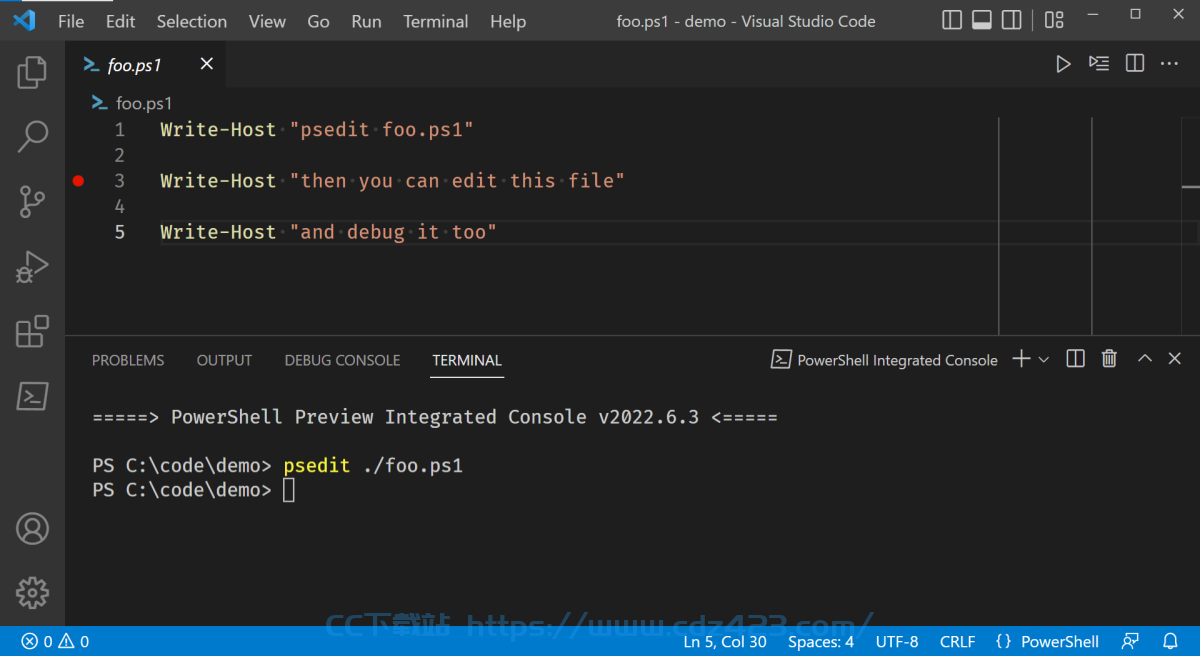
Task: Open the Explorer view in activity bar
Action: point(32,72)
